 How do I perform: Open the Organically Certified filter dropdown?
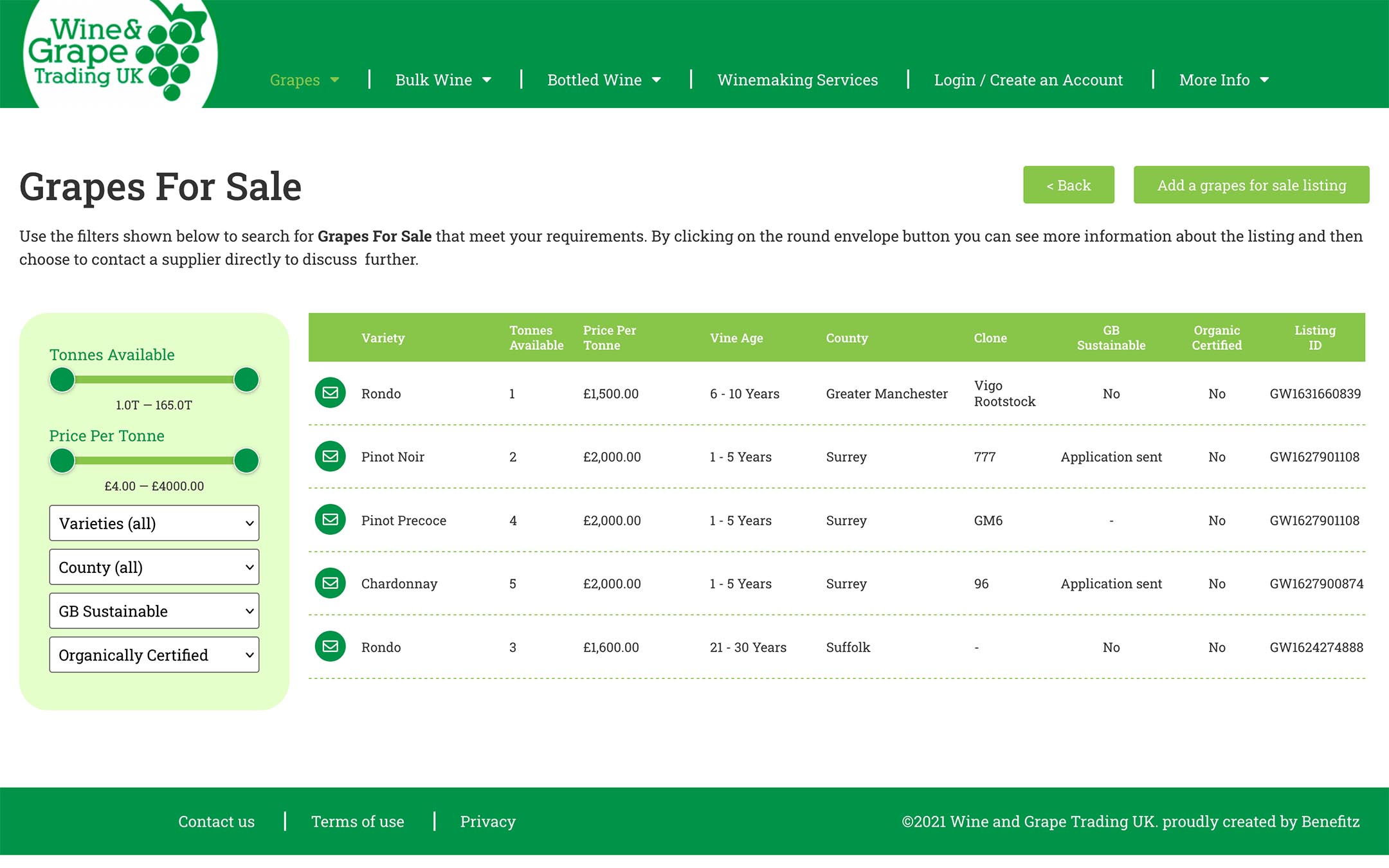[154, 655]
